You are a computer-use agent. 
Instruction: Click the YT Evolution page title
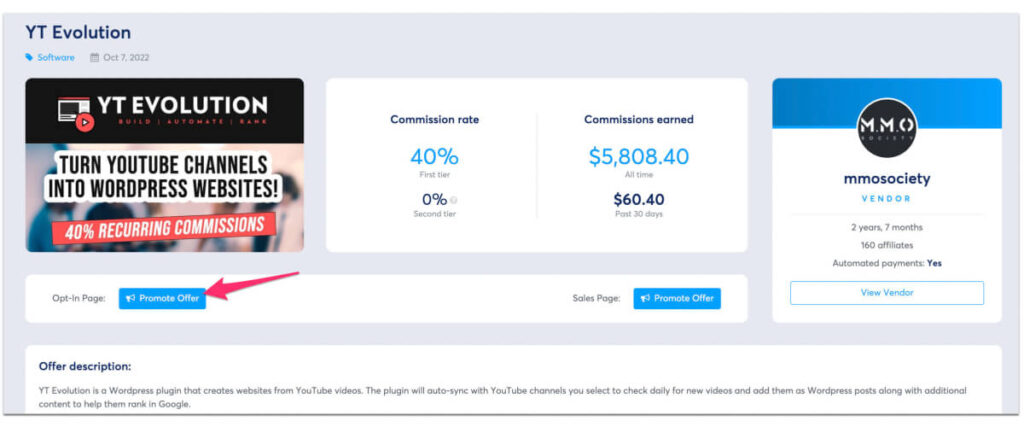(x=78, y=33)
